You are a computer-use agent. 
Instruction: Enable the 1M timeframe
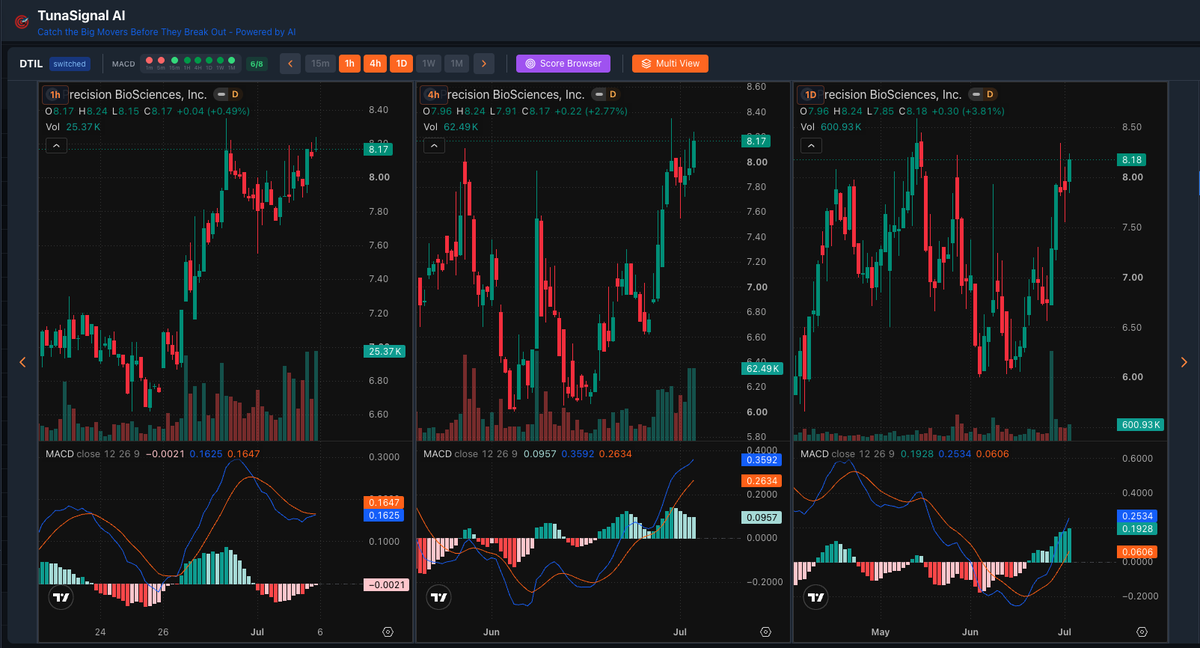(x=456, y=63)
